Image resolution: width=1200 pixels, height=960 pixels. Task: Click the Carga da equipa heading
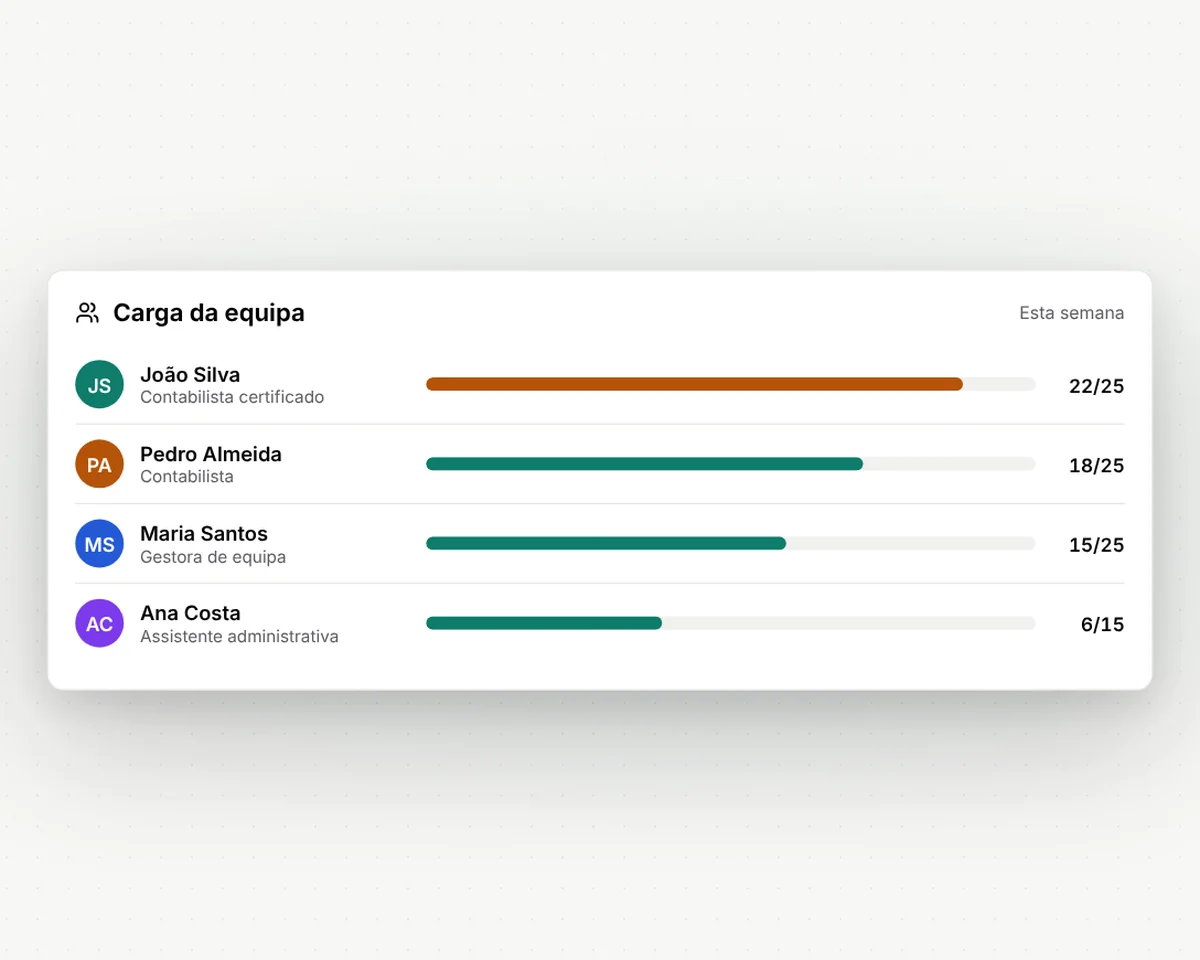coord(209,313)
